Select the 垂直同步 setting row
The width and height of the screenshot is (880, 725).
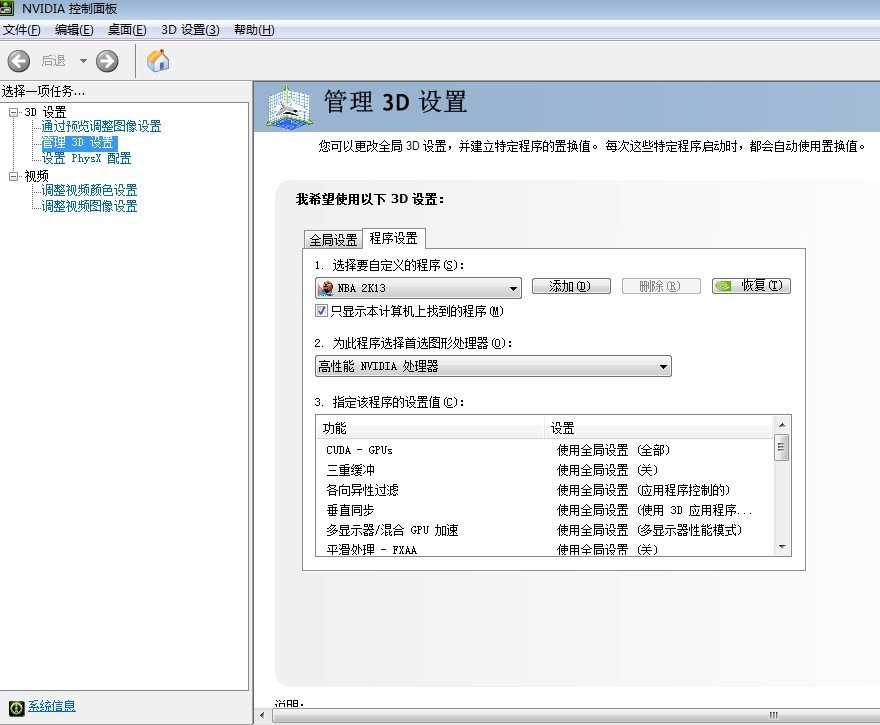coord(544,510)
